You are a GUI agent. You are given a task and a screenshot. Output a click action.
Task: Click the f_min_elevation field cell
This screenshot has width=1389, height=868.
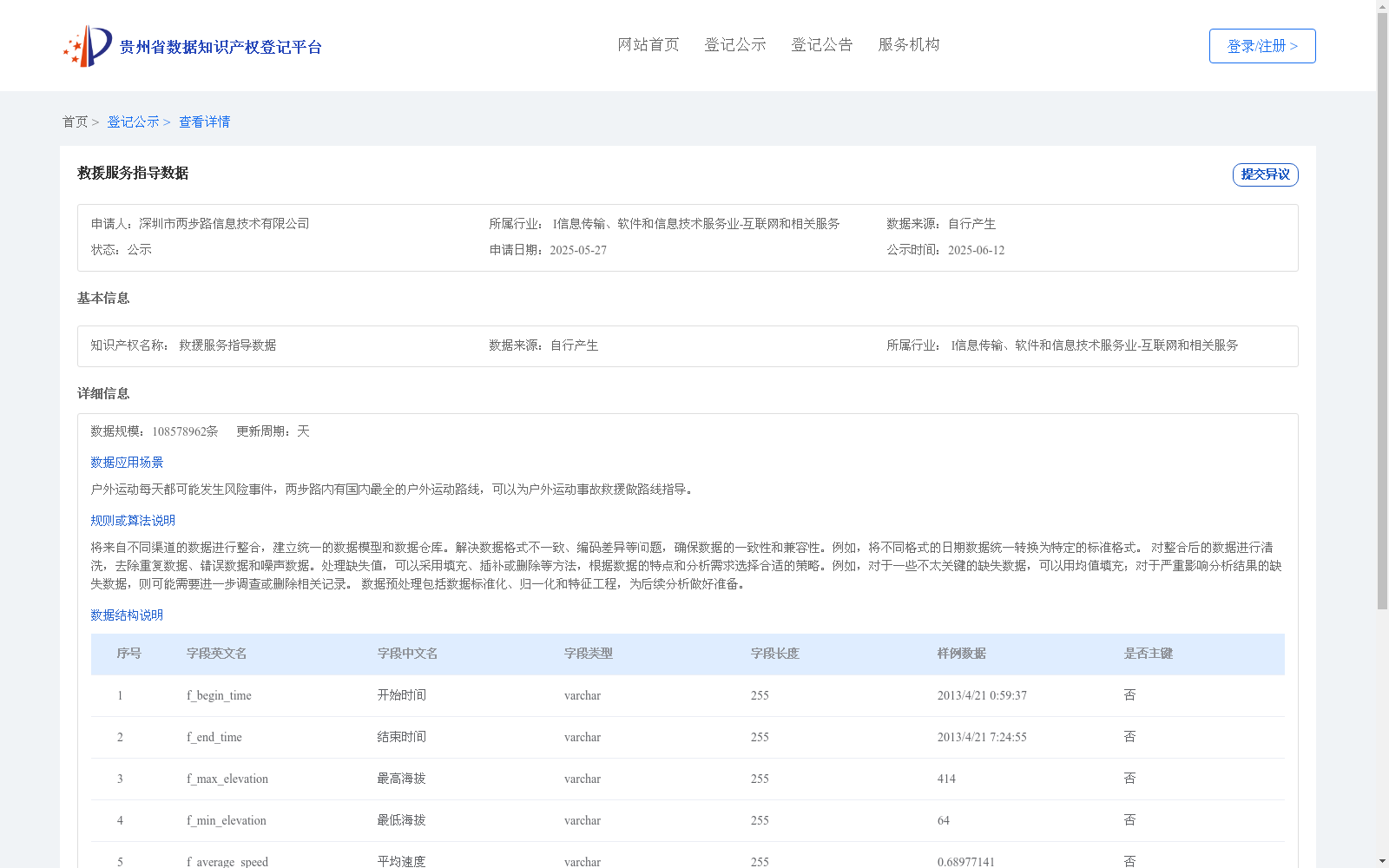coord(227,821)
